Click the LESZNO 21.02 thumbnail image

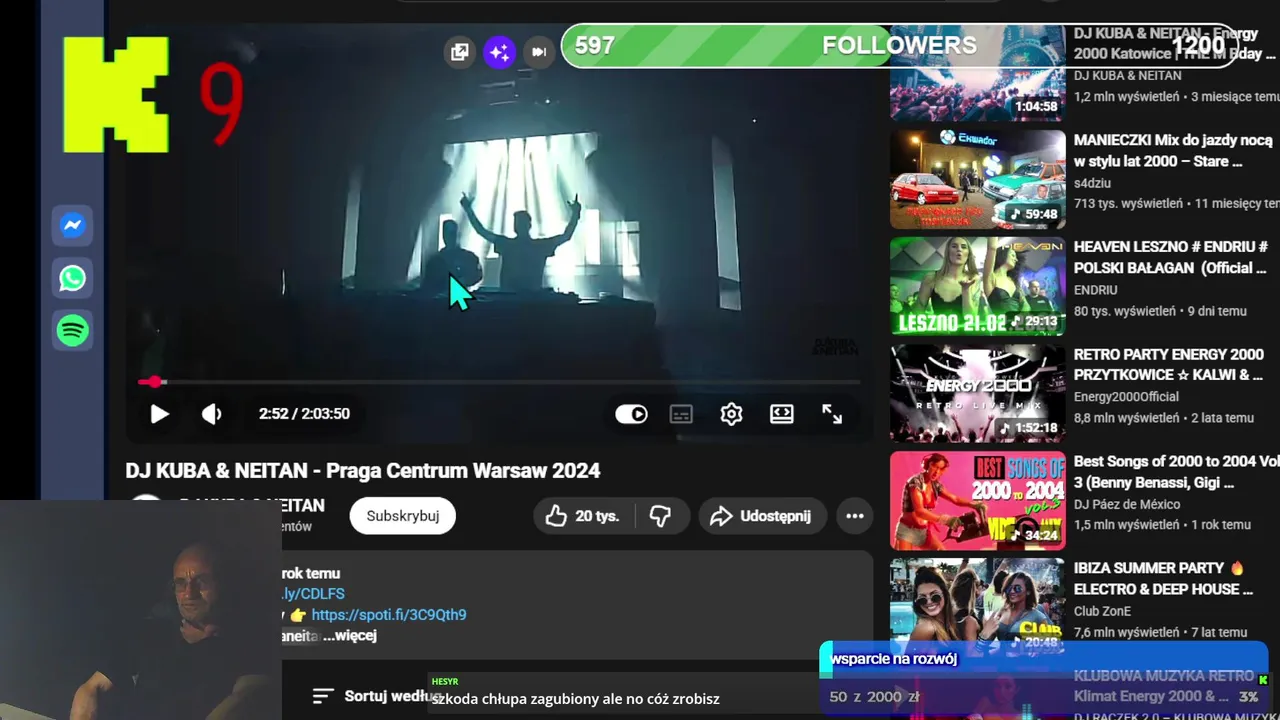[x=977, y=286]
